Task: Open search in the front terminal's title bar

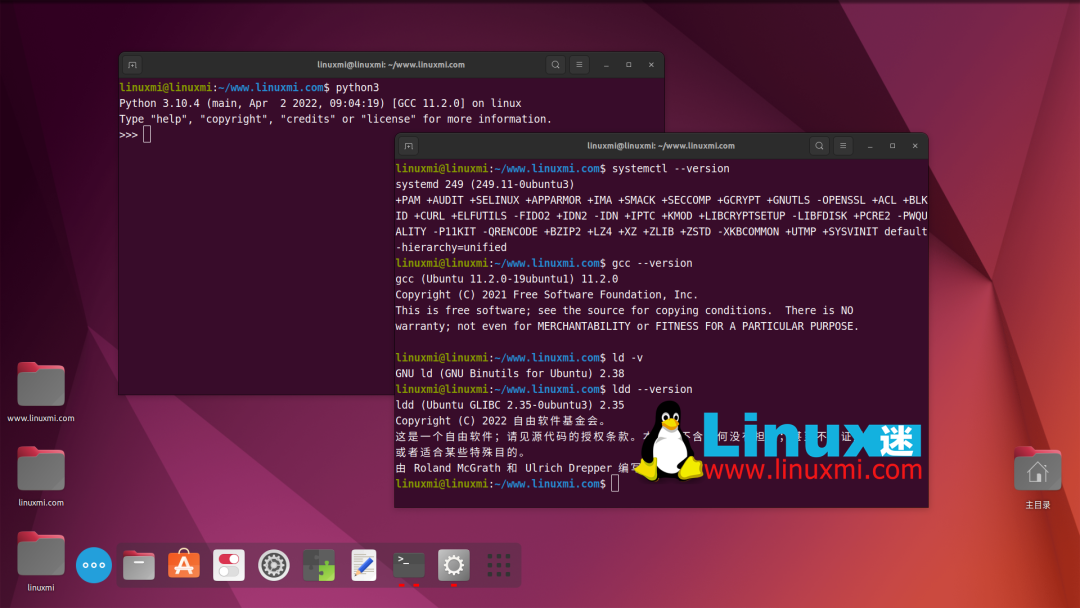Action: pos(819,145)
